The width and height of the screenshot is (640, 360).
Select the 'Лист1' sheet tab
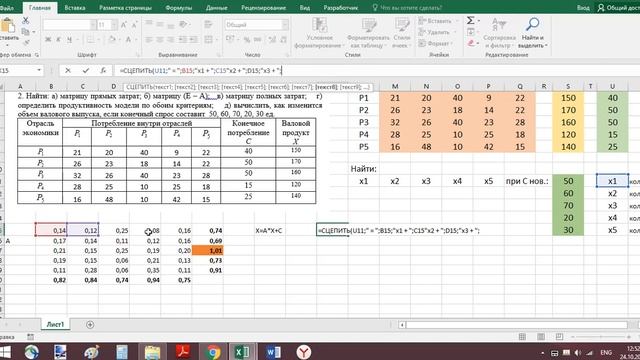tap(55, 324)
